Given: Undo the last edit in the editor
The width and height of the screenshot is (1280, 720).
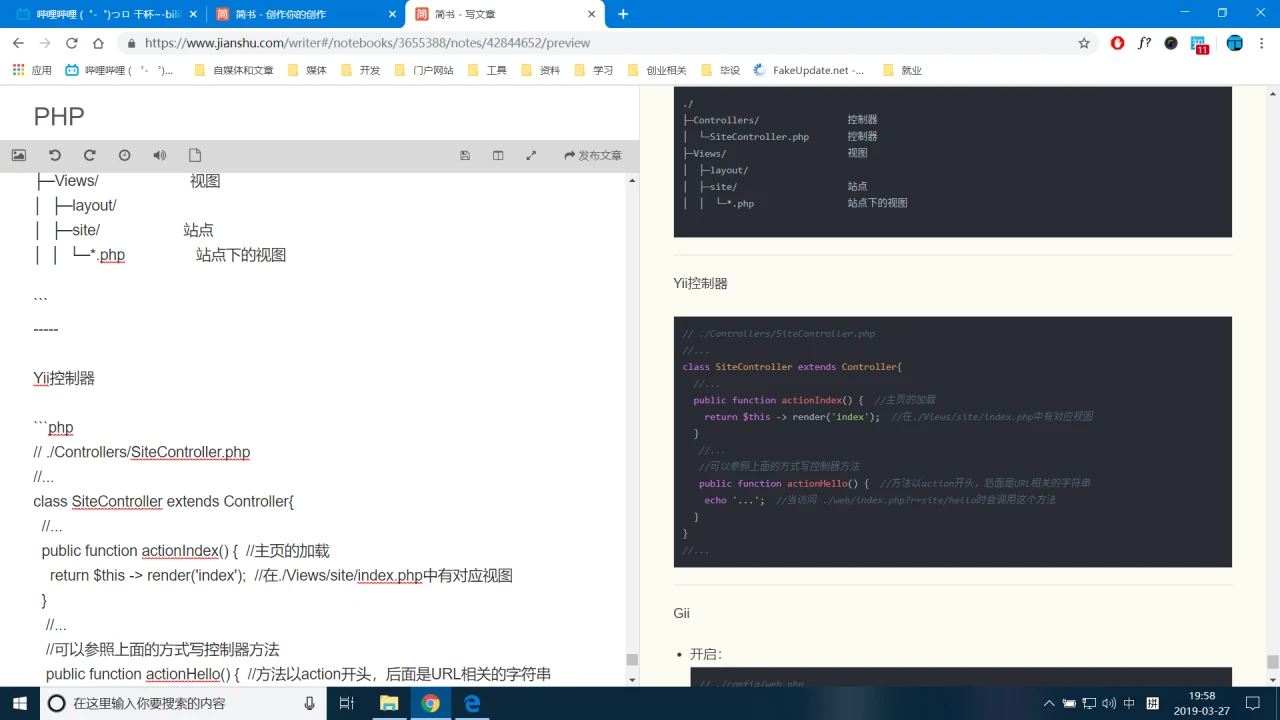Looking at the screenshot, I should (x=55, y=155).
